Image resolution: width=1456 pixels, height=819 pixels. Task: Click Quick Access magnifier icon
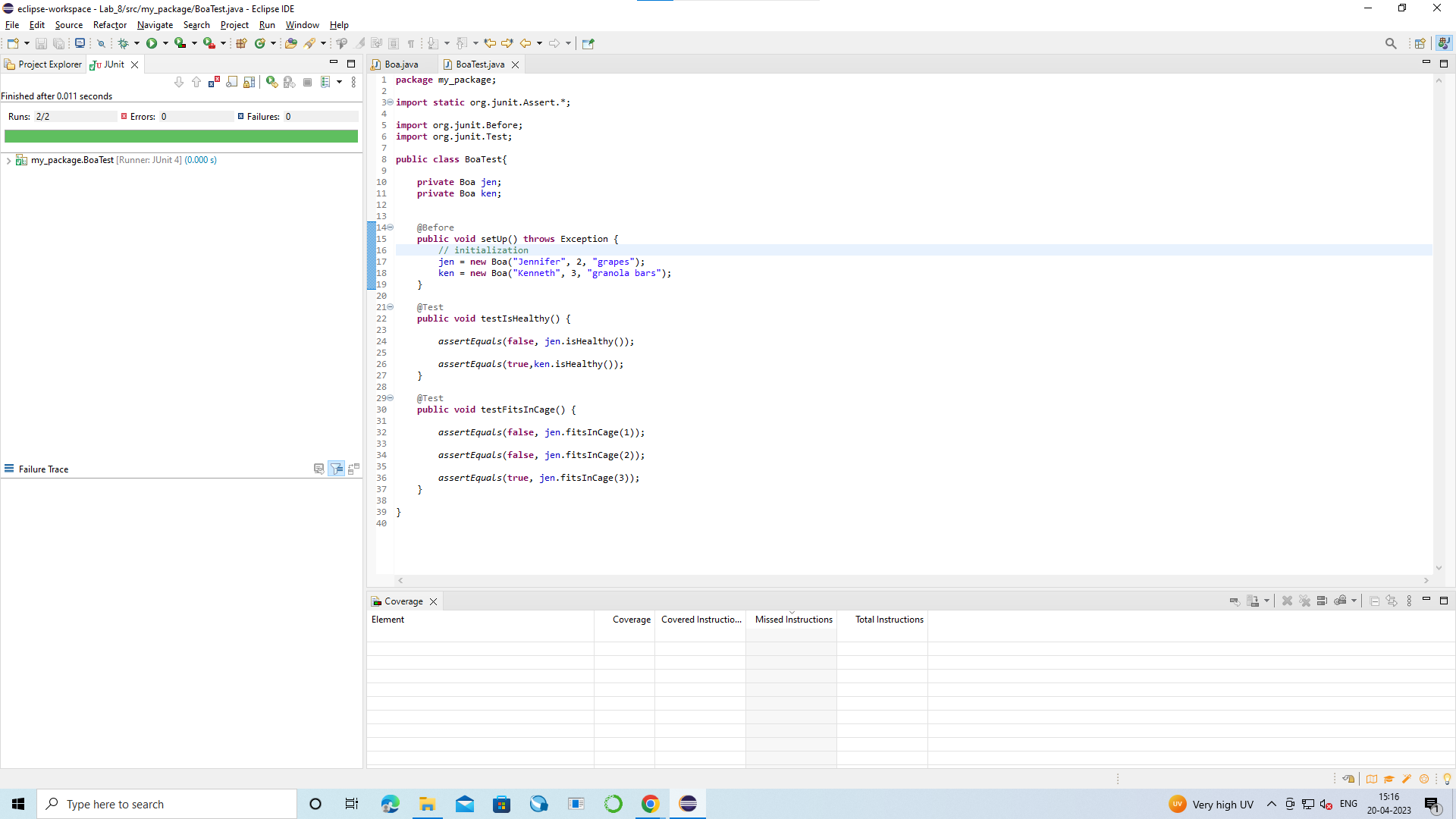click(x=1391, y=43)
